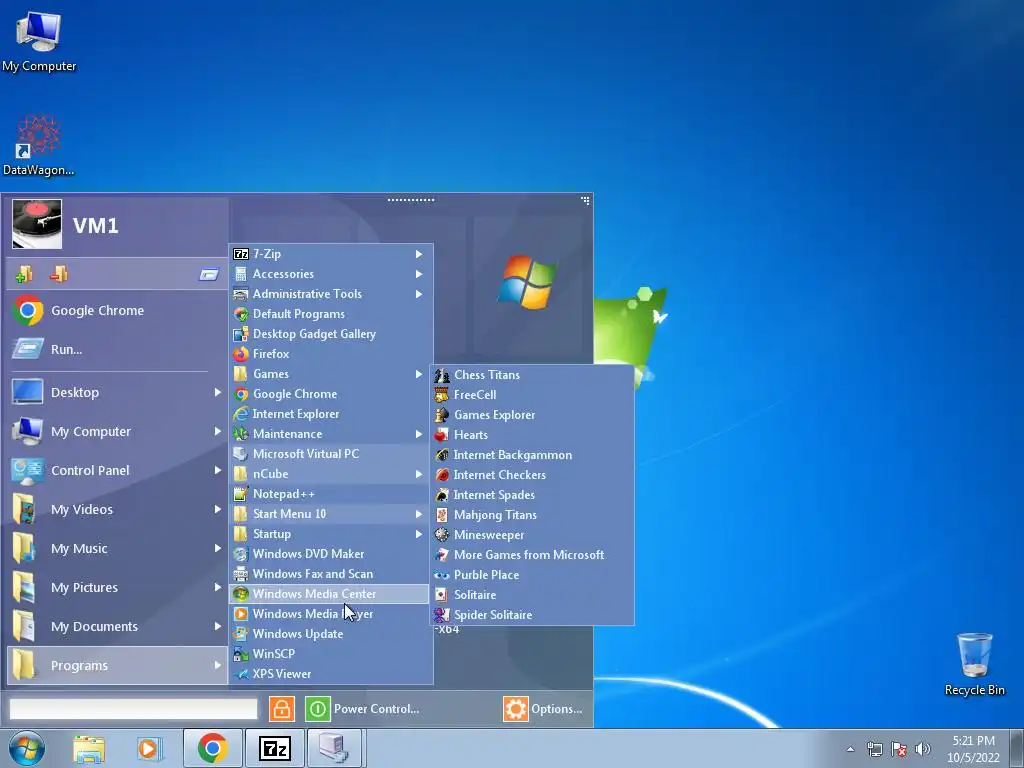Expand the Games folder entry
Screen dimensions: 1024x768
(x=330, y=374)
